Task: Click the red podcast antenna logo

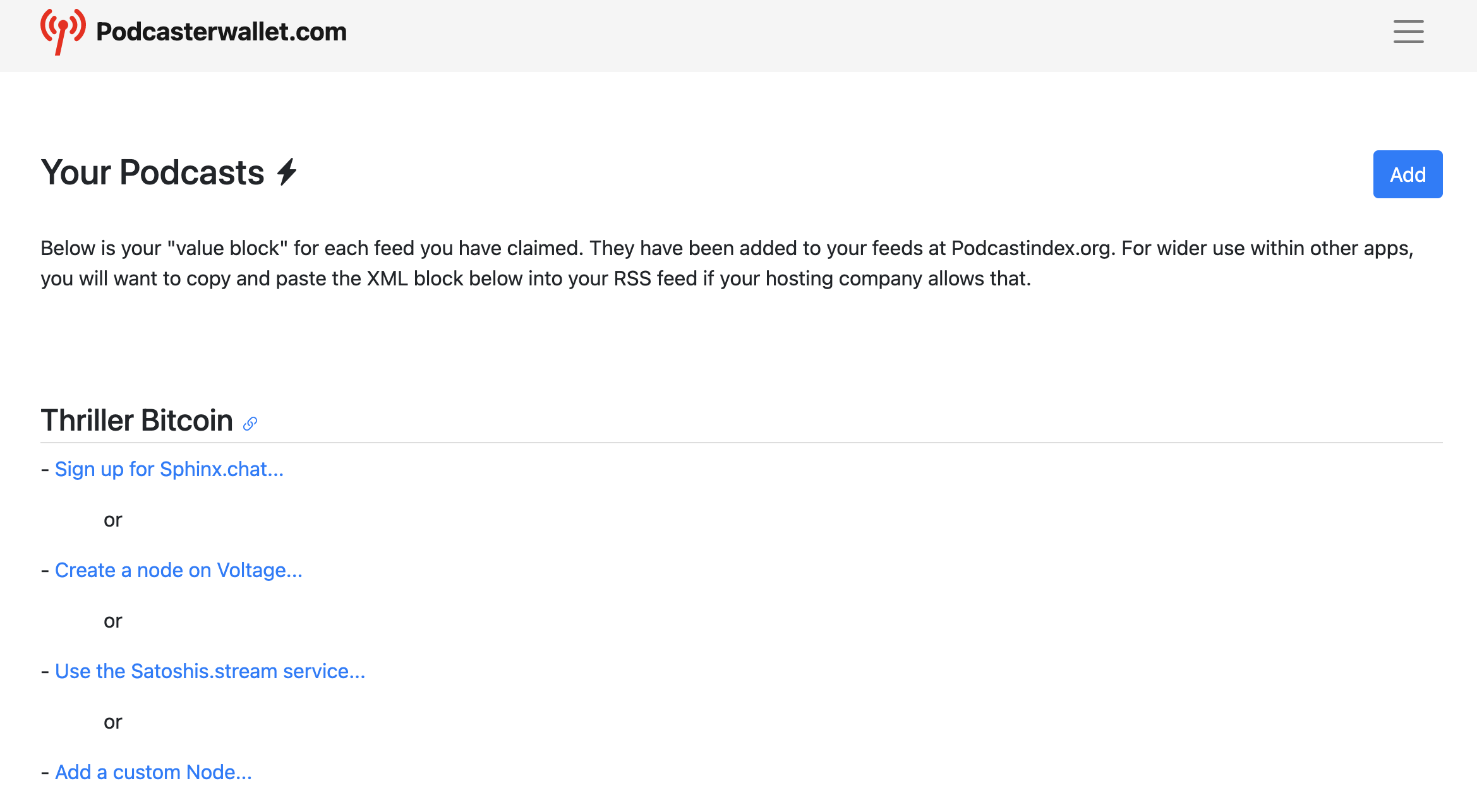Action: click(63, 32)
